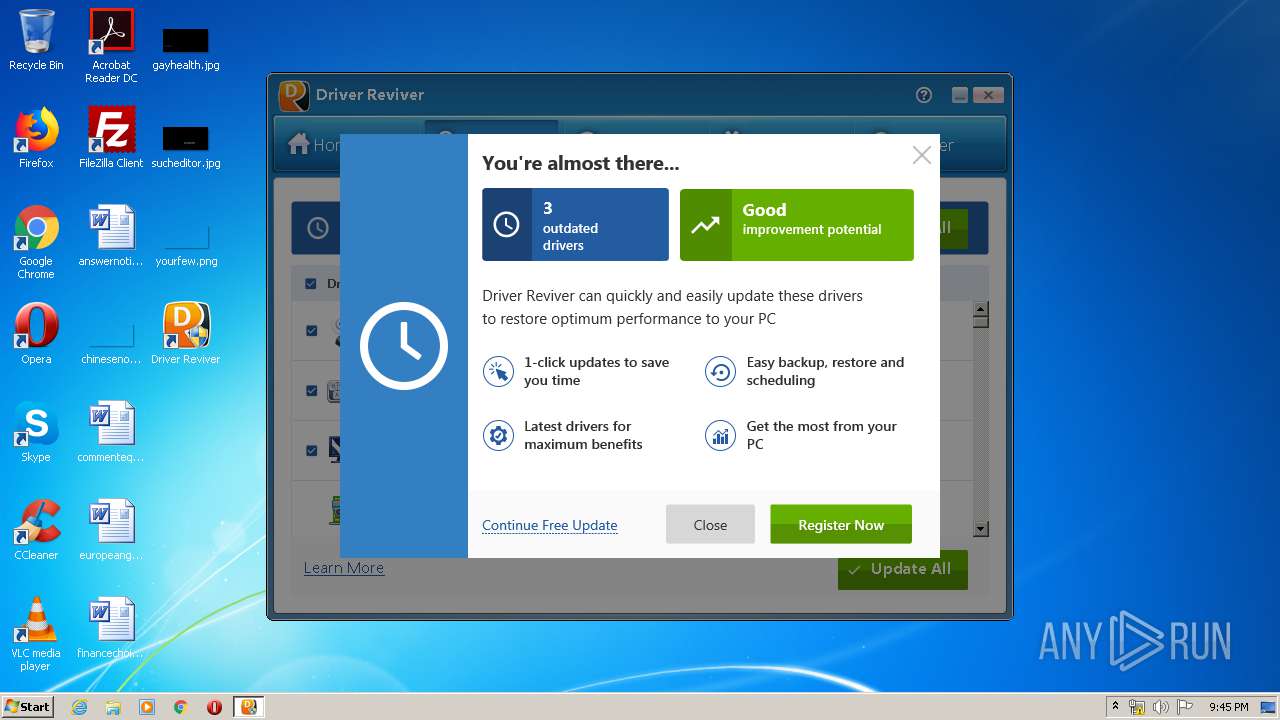
Task: Toggle the first driver row checkbox
Action: coord(311,331)
